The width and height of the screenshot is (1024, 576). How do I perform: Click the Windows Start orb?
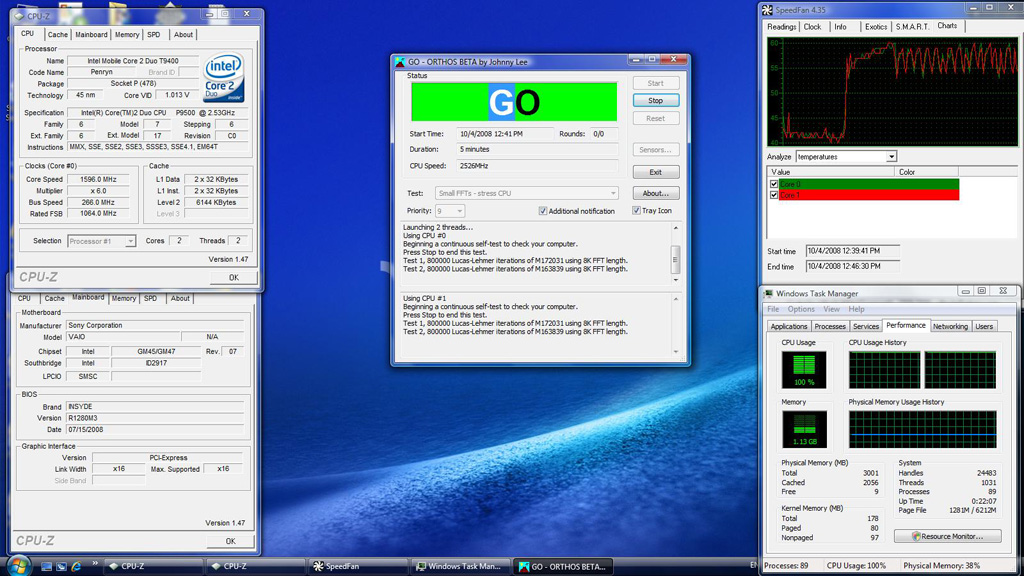click(18, 566)
